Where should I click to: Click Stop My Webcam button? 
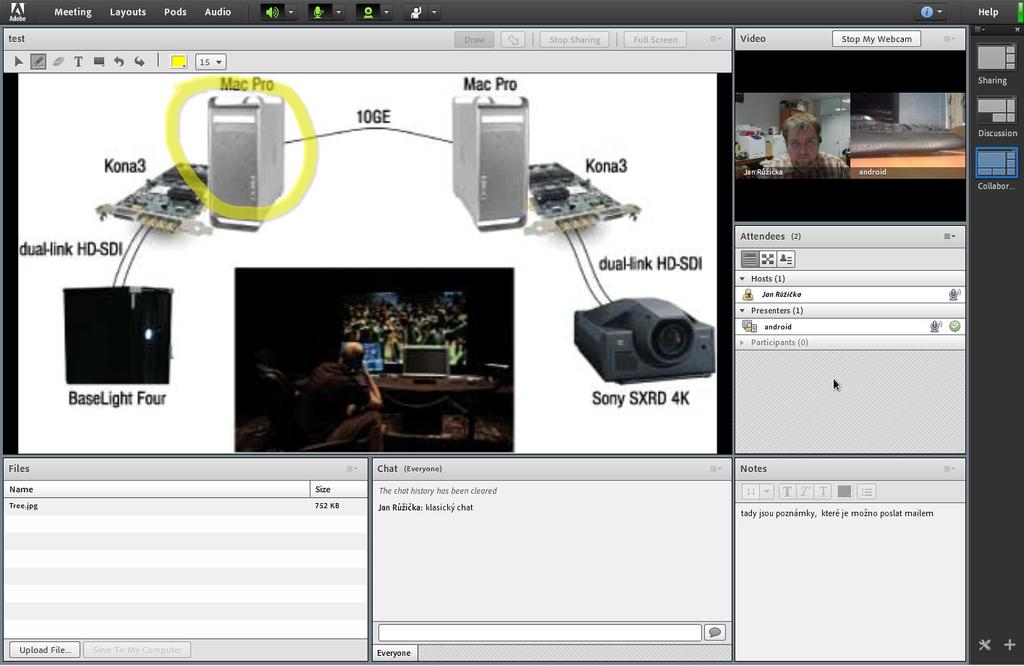pyautogui.click(x=876, y=39)
